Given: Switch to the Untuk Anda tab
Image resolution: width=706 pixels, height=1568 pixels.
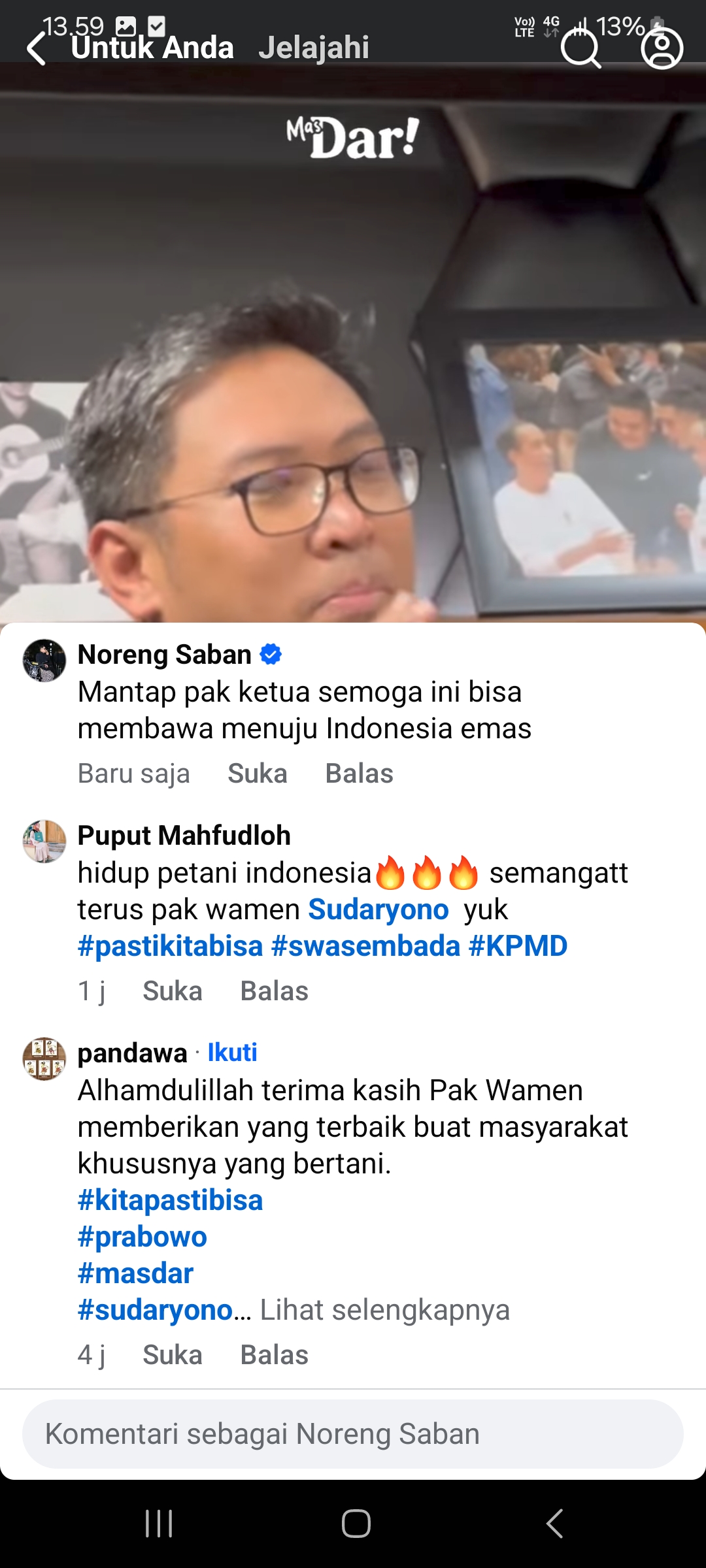Looking at the screenshot, I should [x=152, y=48].
